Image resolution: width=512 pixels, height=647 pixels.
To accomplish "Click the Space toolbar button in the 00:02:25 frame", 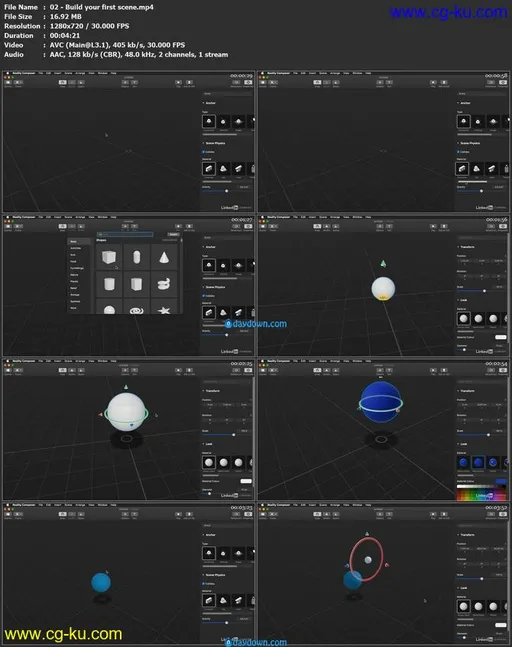I will 81,370.
